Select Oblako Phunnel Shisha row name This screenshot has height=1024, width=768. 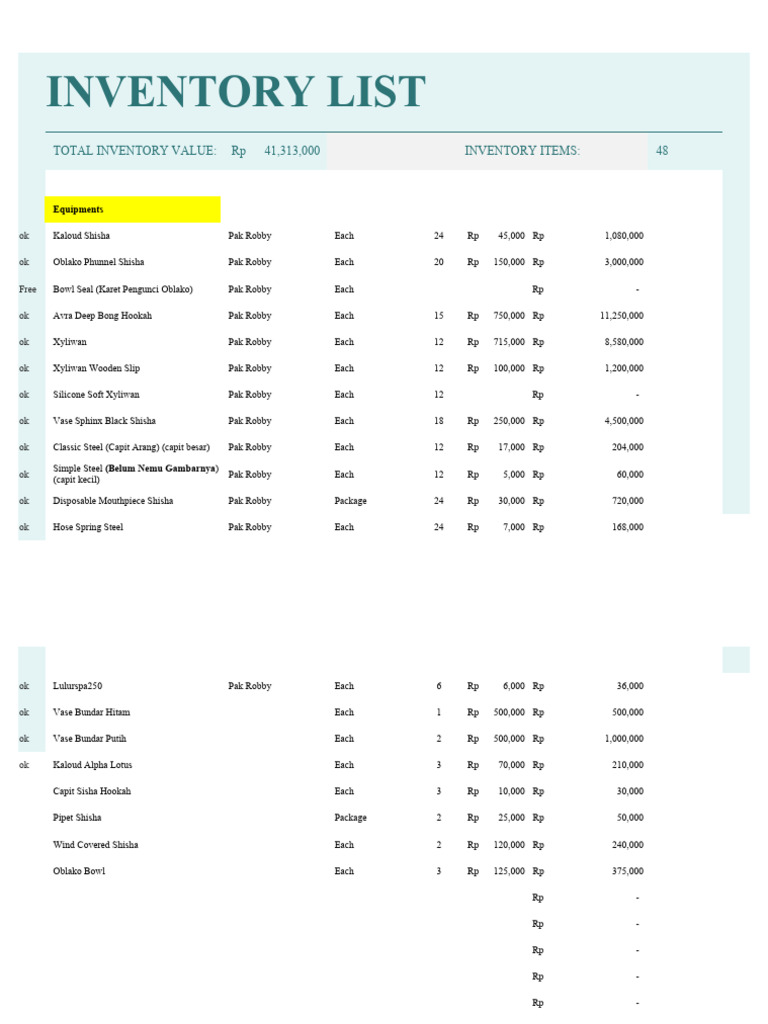(99, 262)
